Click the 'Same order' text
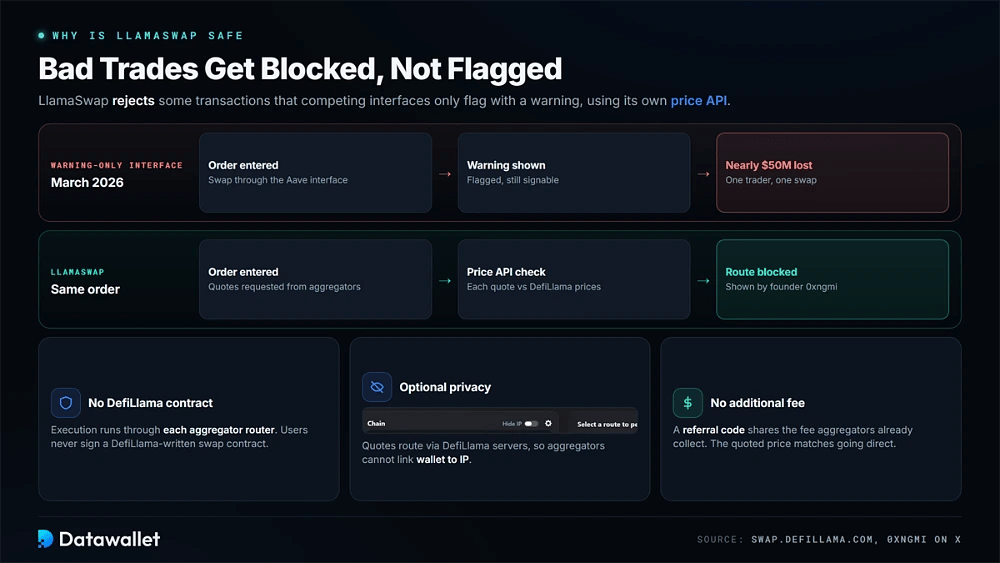This screenshot has height=563, width=1000. [85, 289]
